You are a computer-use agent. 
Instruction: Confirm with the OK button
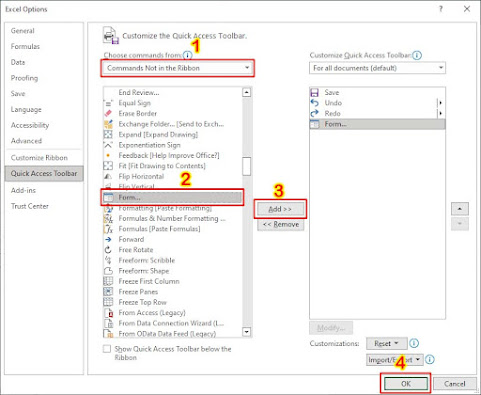click(x=406, y=384)
